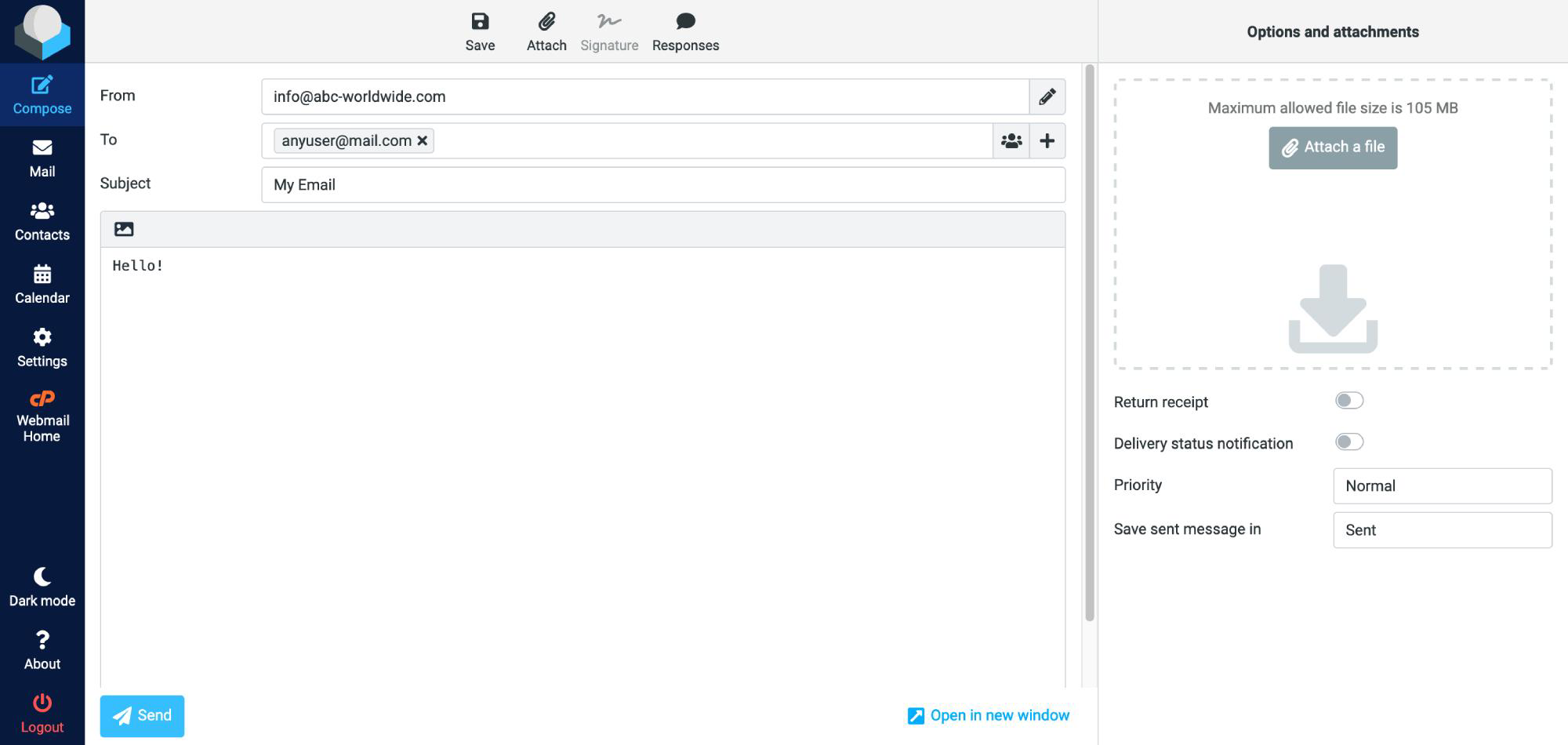
Task: Enable the Return receipt toggle
Action: pos(1348,401)
